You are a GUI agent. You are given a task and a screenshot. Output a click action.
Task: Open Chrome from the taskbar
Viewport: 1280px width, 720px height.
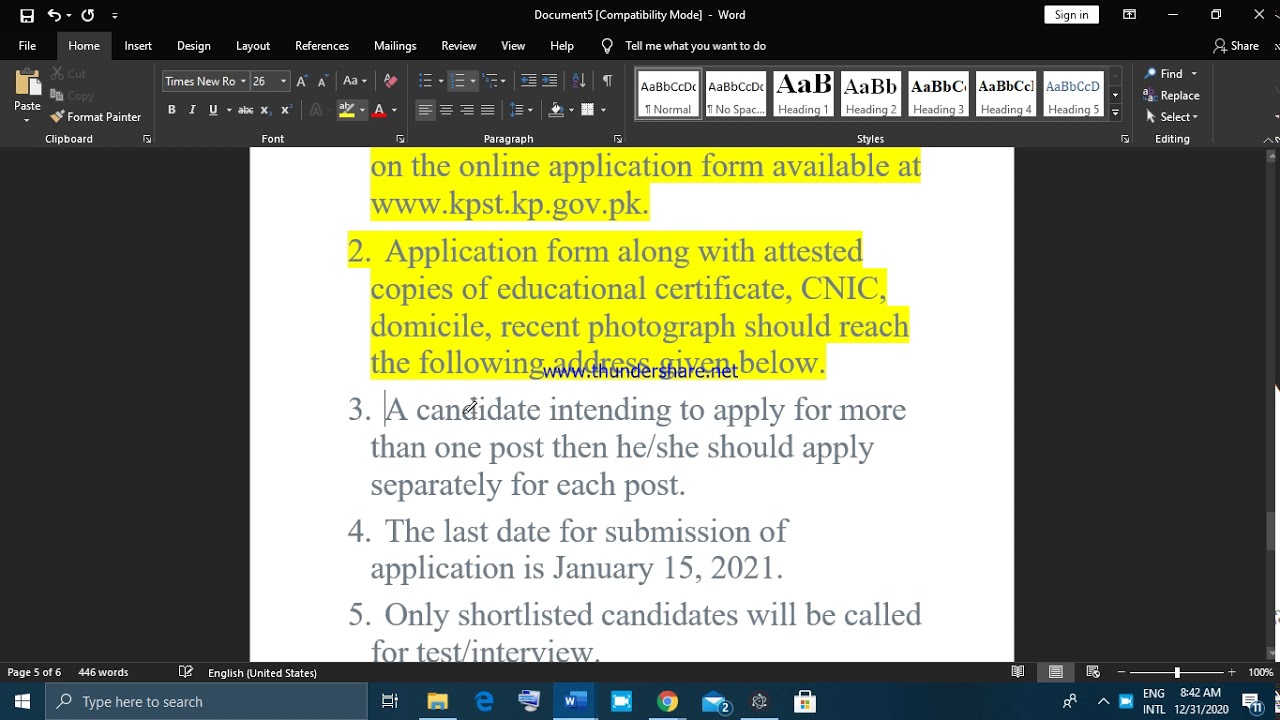(x=667, y=702)
